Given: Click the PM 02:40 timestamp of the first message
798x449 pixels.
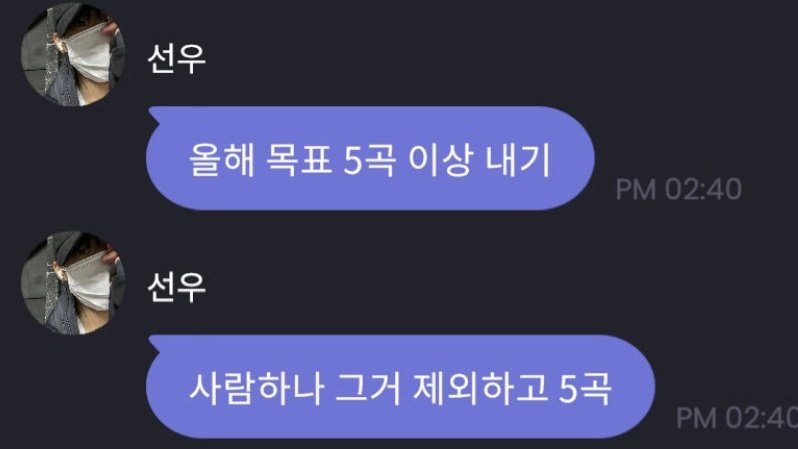Looking at the screenshot, I should tap(678, 189).
